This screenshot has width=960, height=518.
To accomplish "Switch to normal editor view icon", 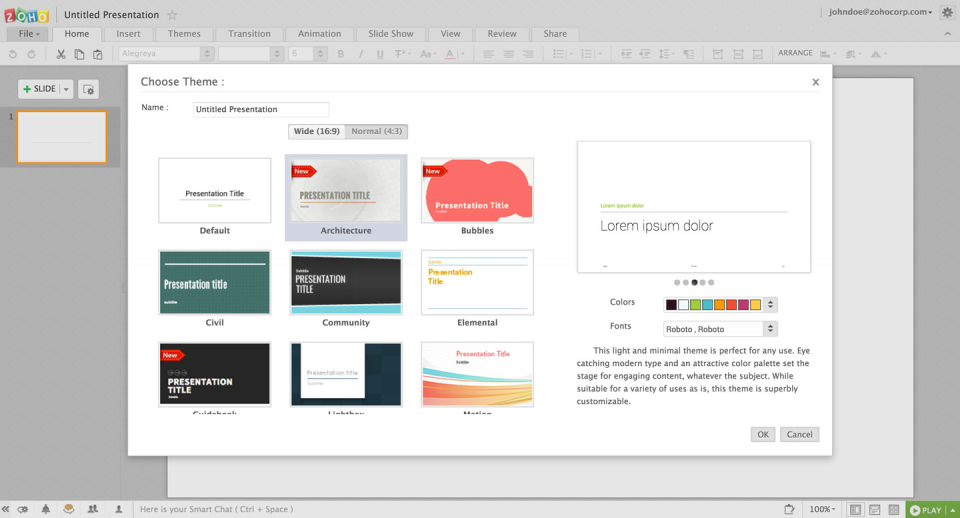I will point(855,509).
